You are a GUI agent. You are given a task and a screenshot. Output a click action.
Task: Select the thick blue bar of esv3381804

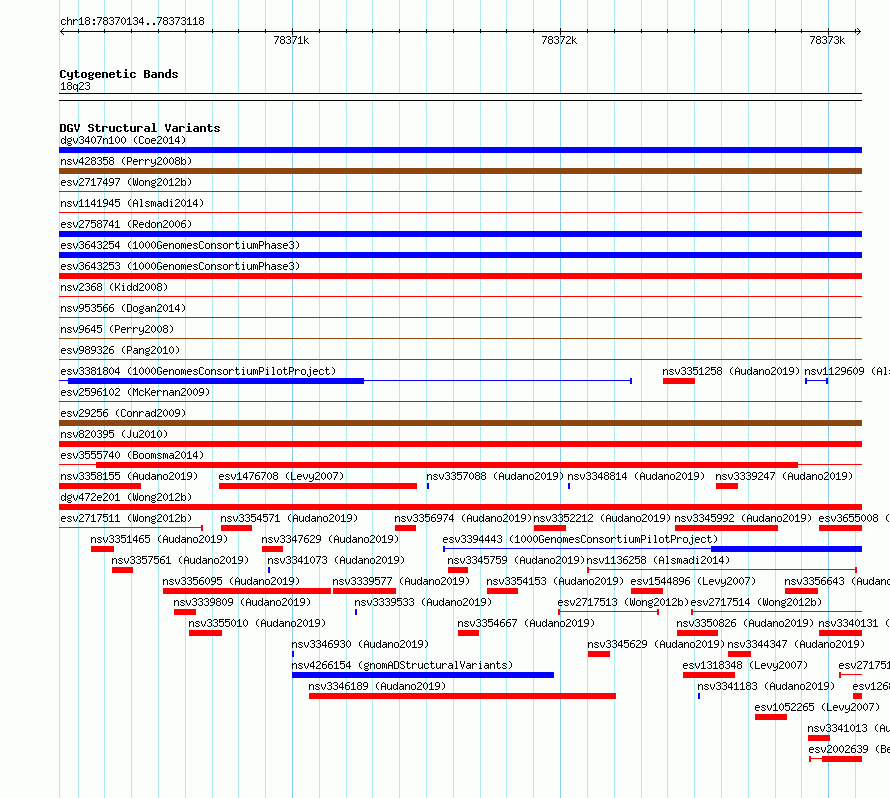216,381
